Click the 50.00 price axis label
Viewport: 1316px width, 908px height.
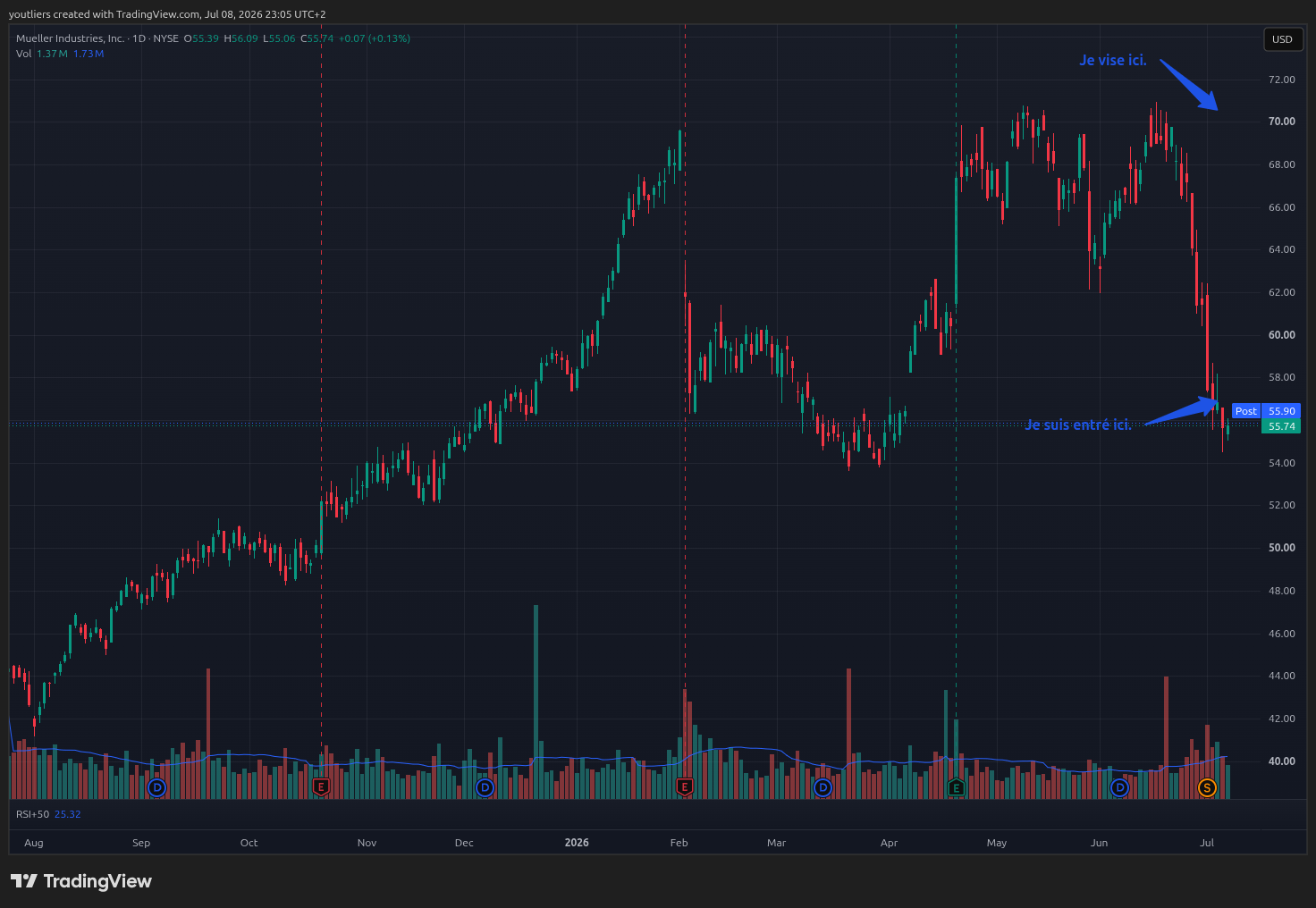click(1282, 548)
